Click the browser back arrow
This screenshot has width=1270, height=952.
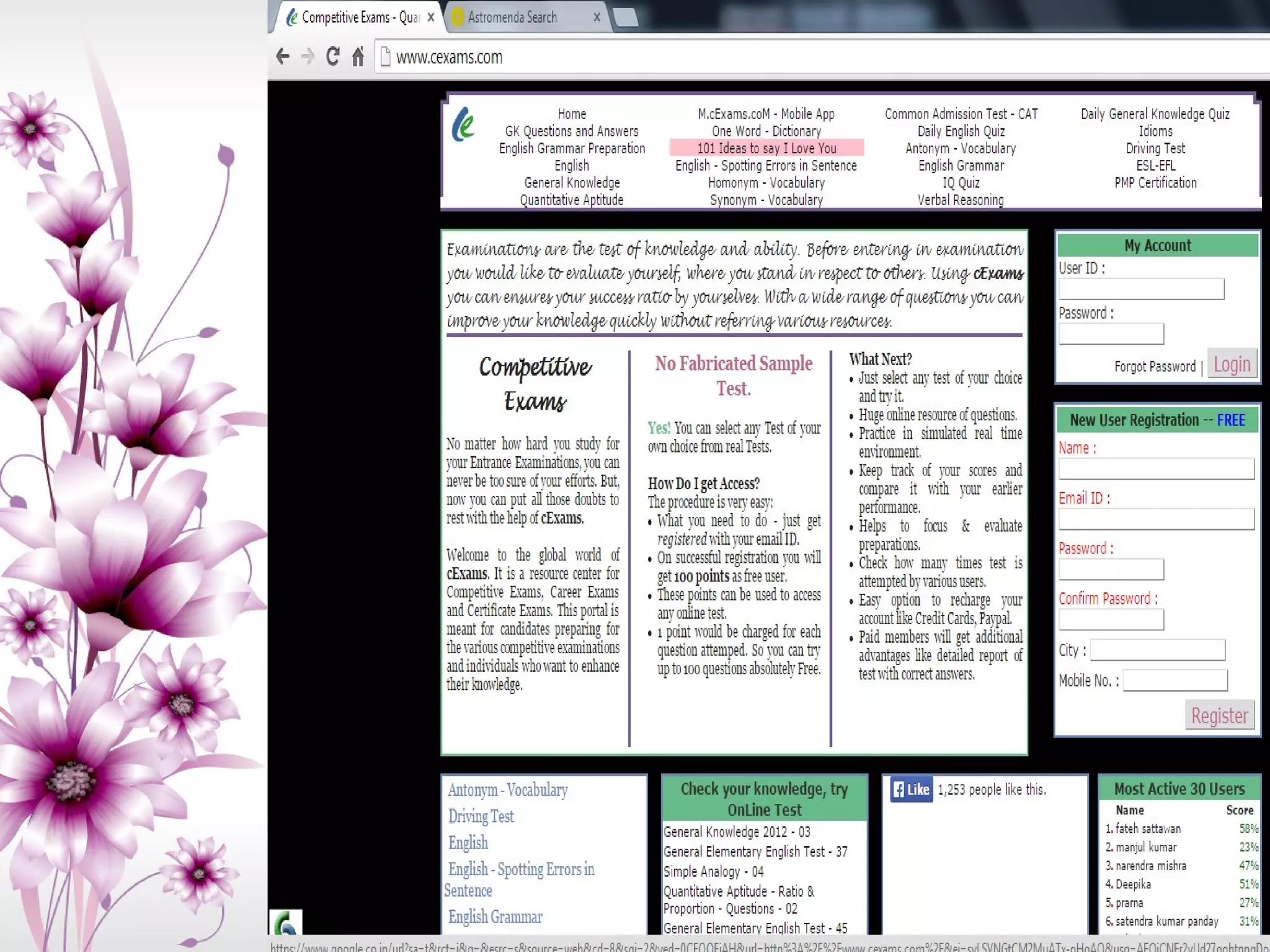point(283,57)
